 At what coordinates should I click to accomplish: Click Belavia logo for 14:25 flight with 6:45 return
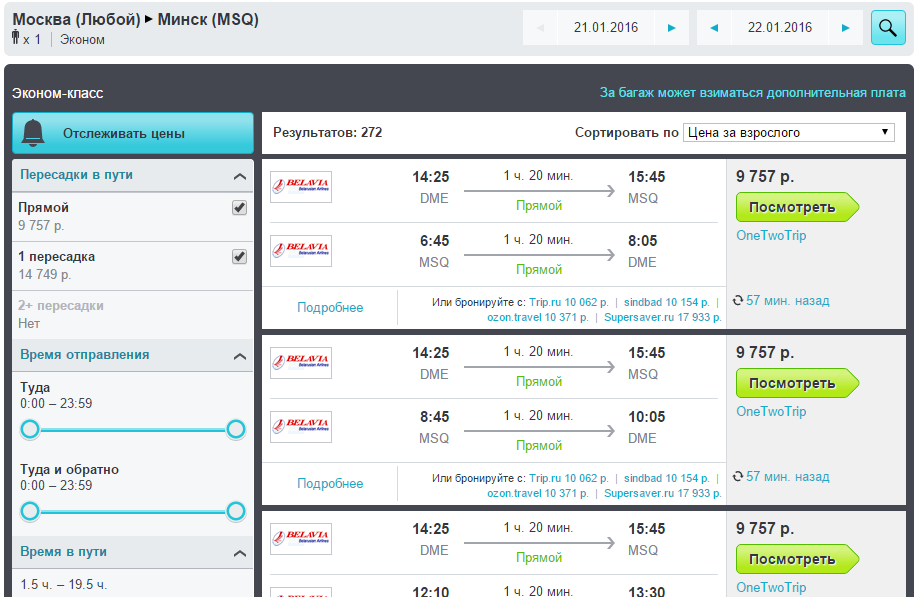coord(301,187)
